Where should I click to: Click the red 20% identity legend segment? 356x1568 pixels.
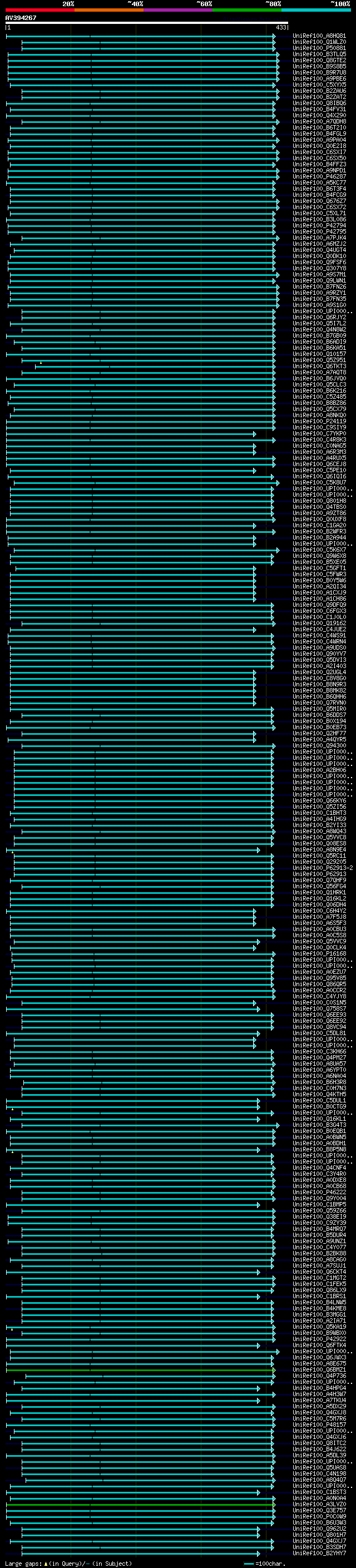[x=39, y=10]
